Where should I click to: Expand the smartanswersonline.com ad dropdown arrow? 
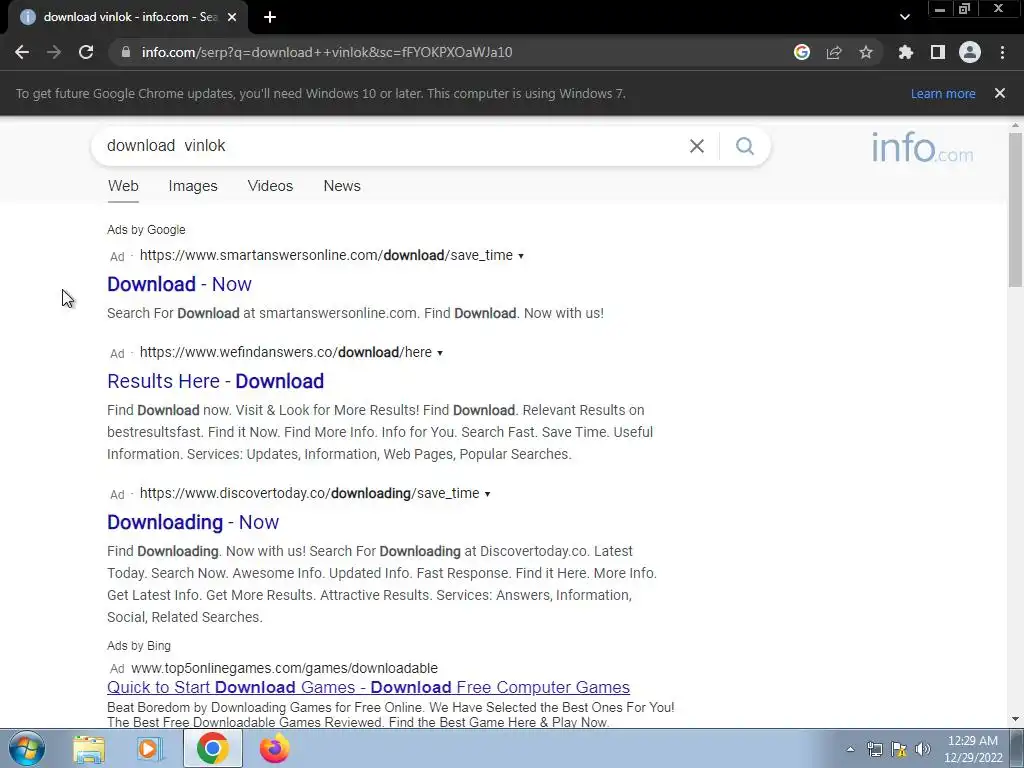tap(520, 256)
